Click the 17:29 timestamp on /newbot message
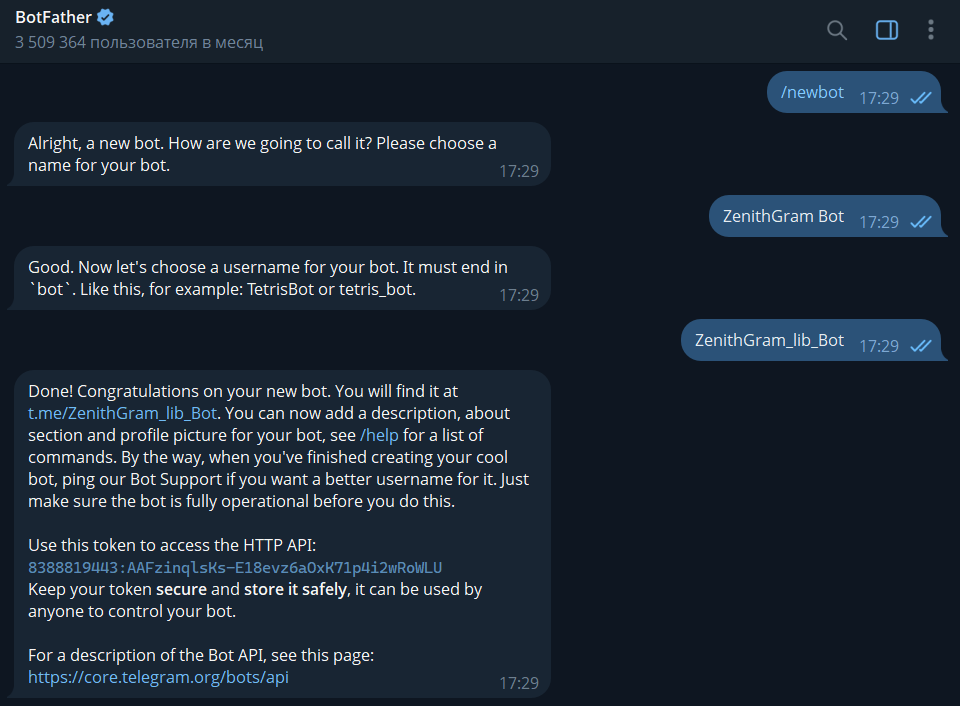Viewport: 960px width, 706px height. click(879, 98)
